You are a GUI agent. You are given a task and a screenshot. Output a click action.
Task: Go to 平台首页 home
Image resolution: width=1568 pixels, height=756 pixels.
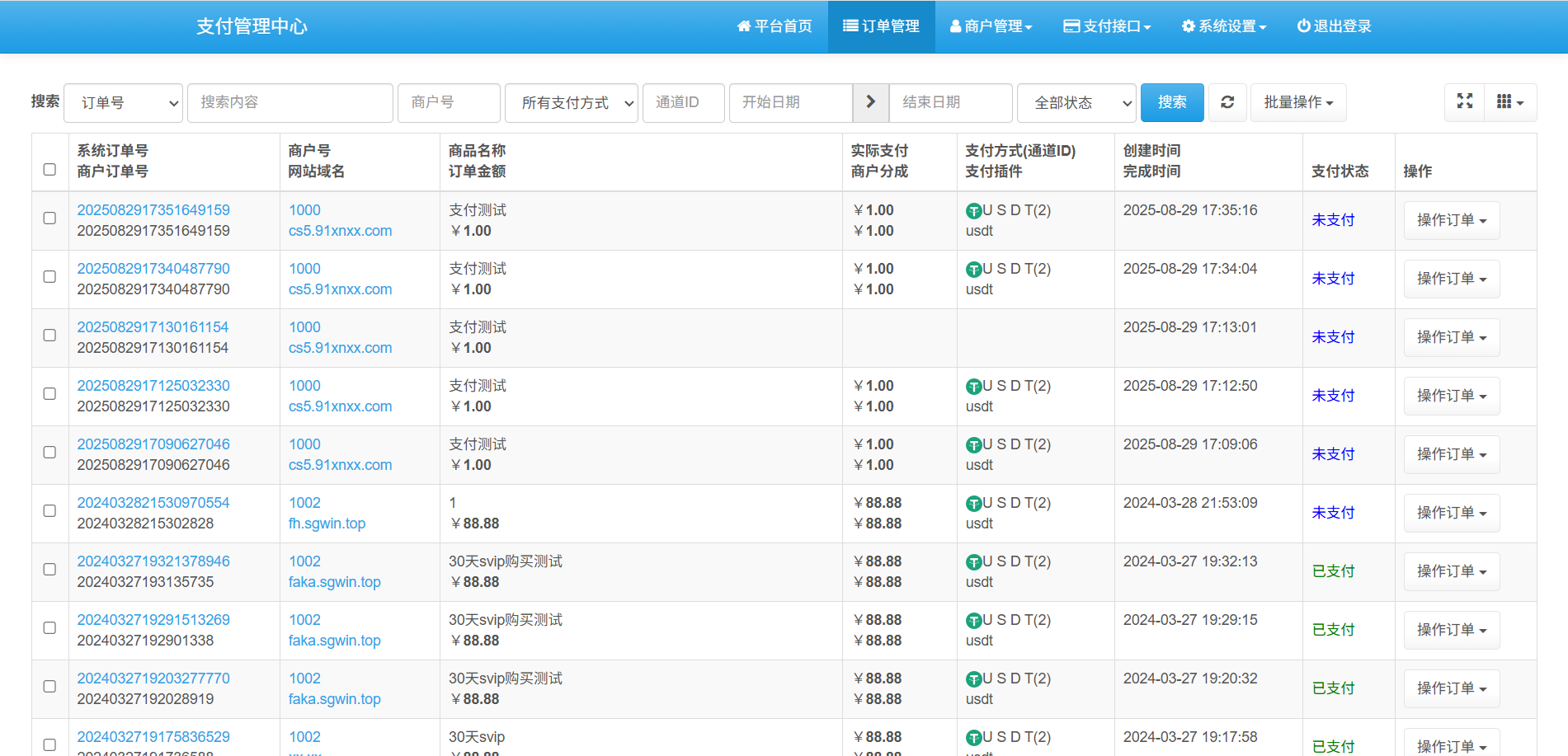point(775,26)
